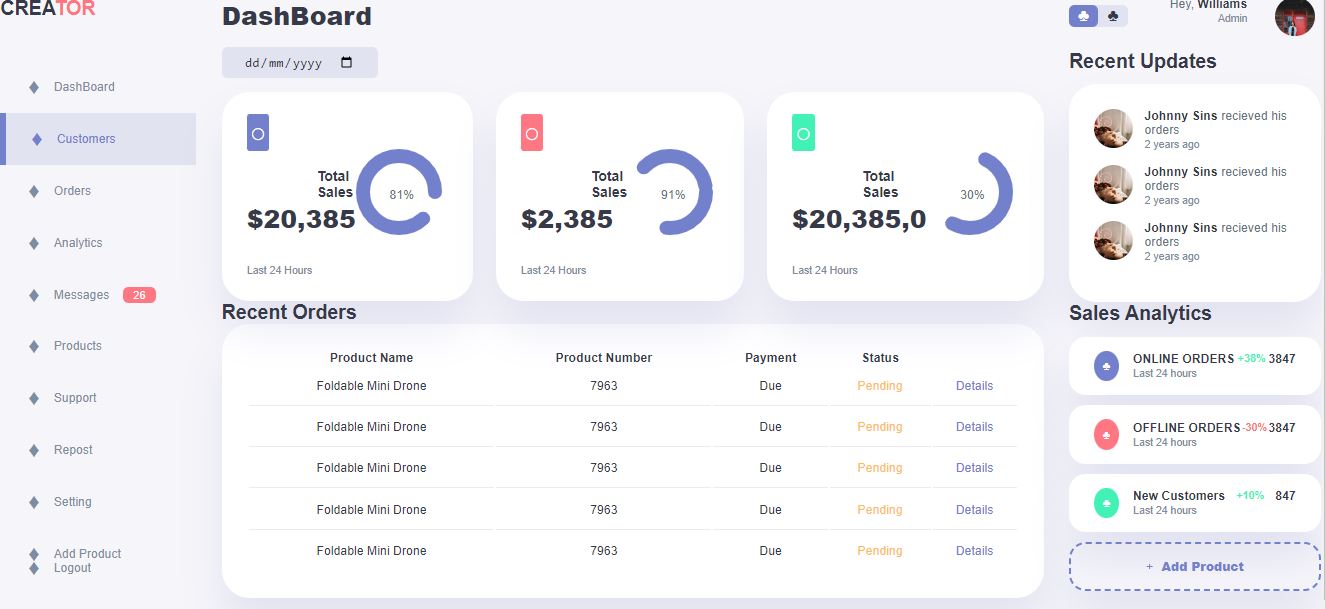Click the 81% donut progress chart

tap(399, 193)
